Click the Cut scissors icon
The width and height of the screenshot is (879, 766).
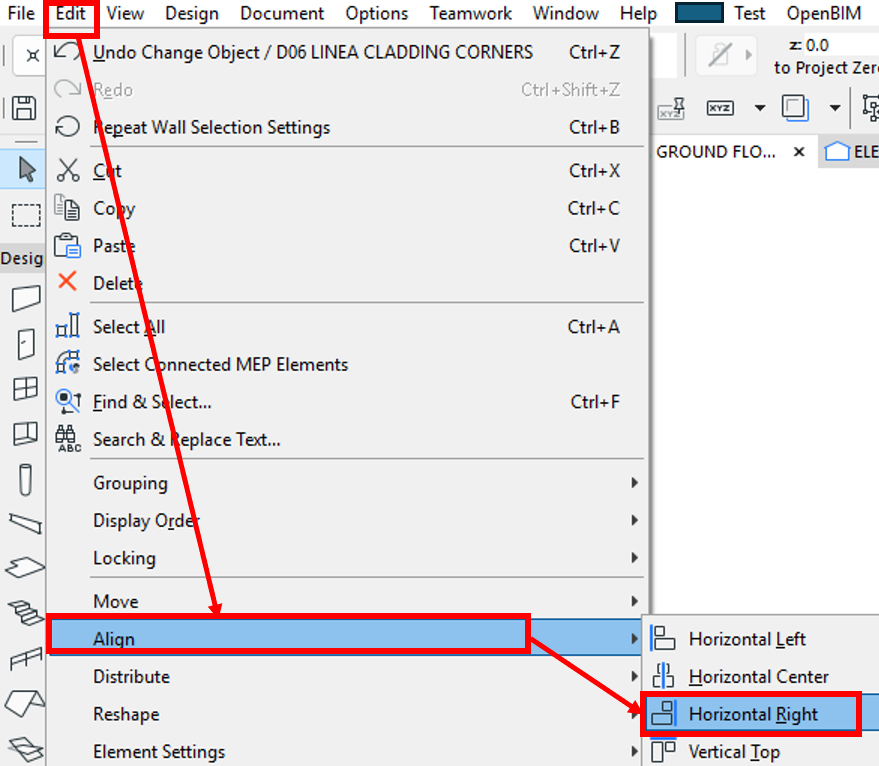68,170
